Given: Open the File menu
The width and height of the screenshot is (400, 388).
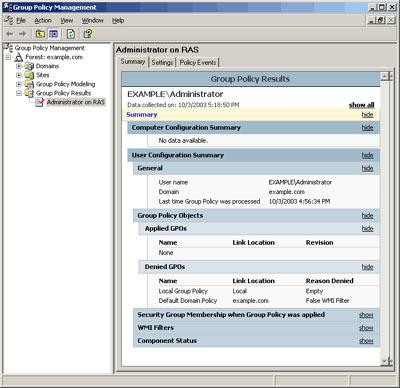Looking at the screenshot, I should 21,20.
